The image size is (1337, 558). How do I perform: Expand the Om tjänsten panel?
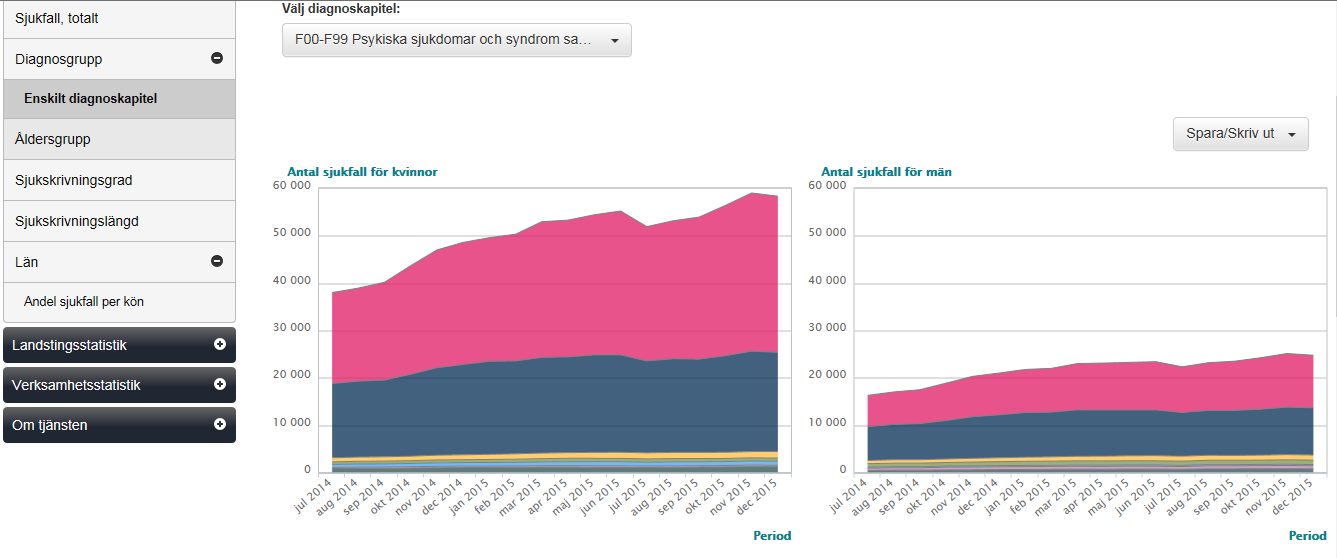coord(120,425)
